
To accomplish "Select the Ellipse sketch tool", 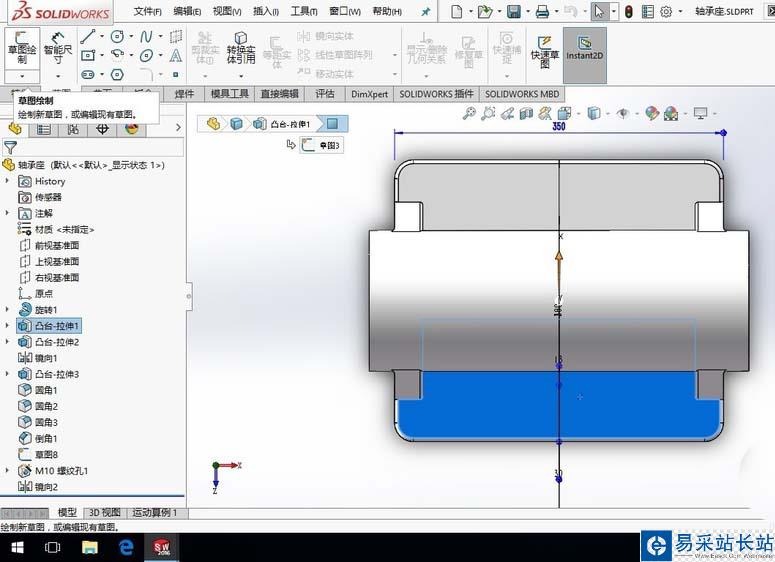I will pos(146,55).
